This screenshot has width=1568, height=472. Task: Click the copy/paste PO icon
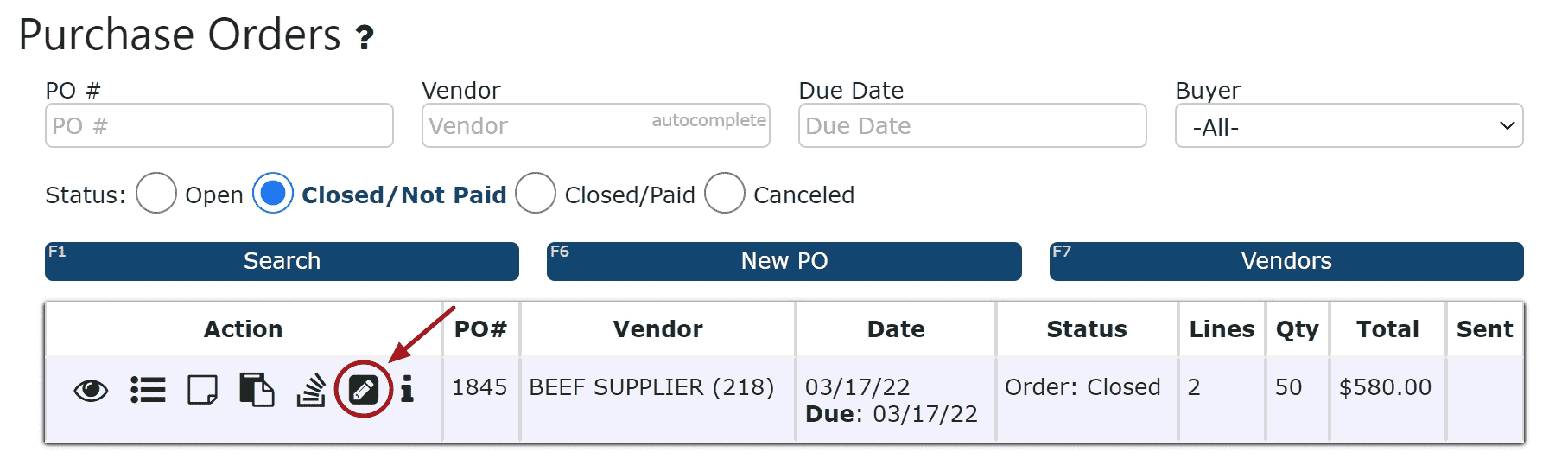[257, 390]
